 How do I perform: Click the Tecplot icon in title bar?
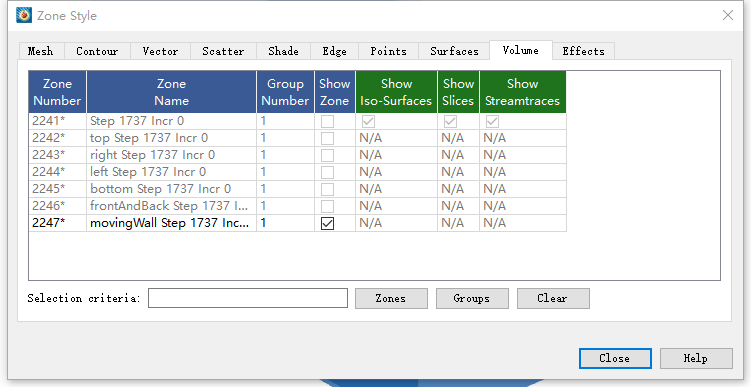[x=24, y=15]
